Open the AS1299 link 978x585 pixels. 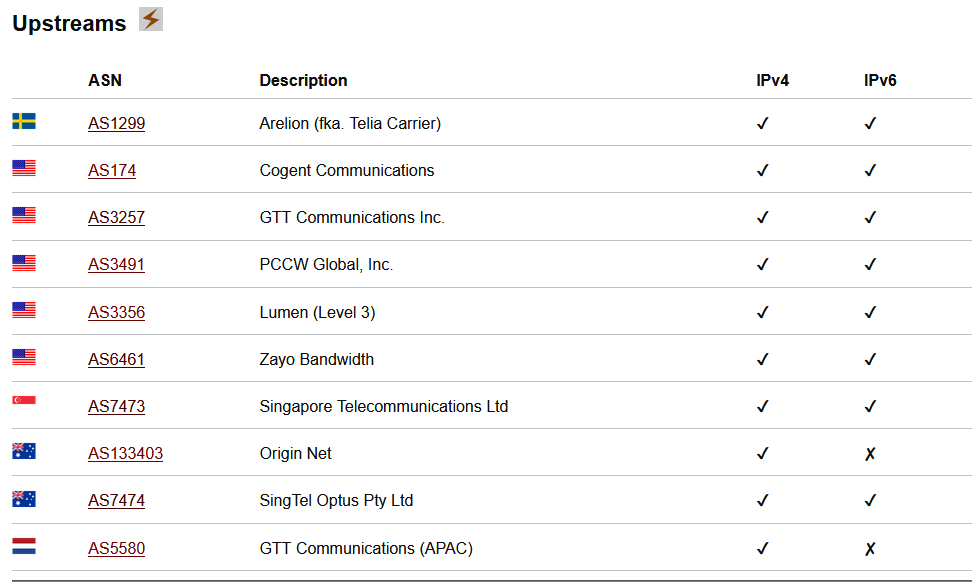(117, 123)
